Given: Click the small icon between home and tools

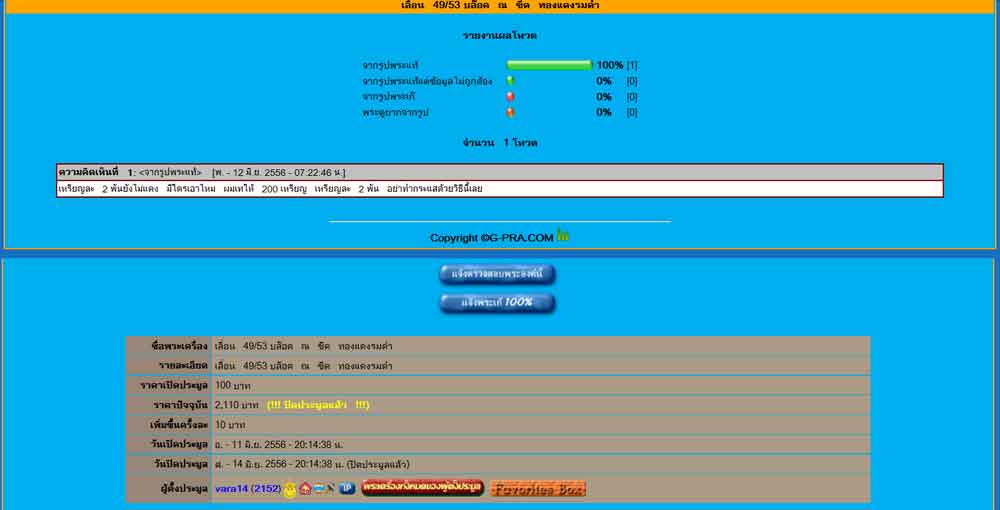Looking at the screenshot, I should (x=318, y=489).
